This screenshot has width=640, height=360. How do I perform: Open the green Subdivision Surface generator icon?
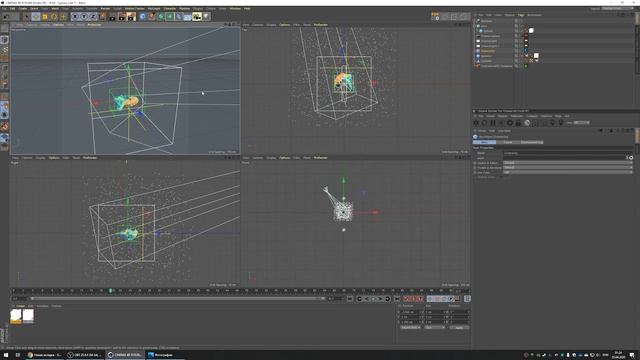point(161,17)
